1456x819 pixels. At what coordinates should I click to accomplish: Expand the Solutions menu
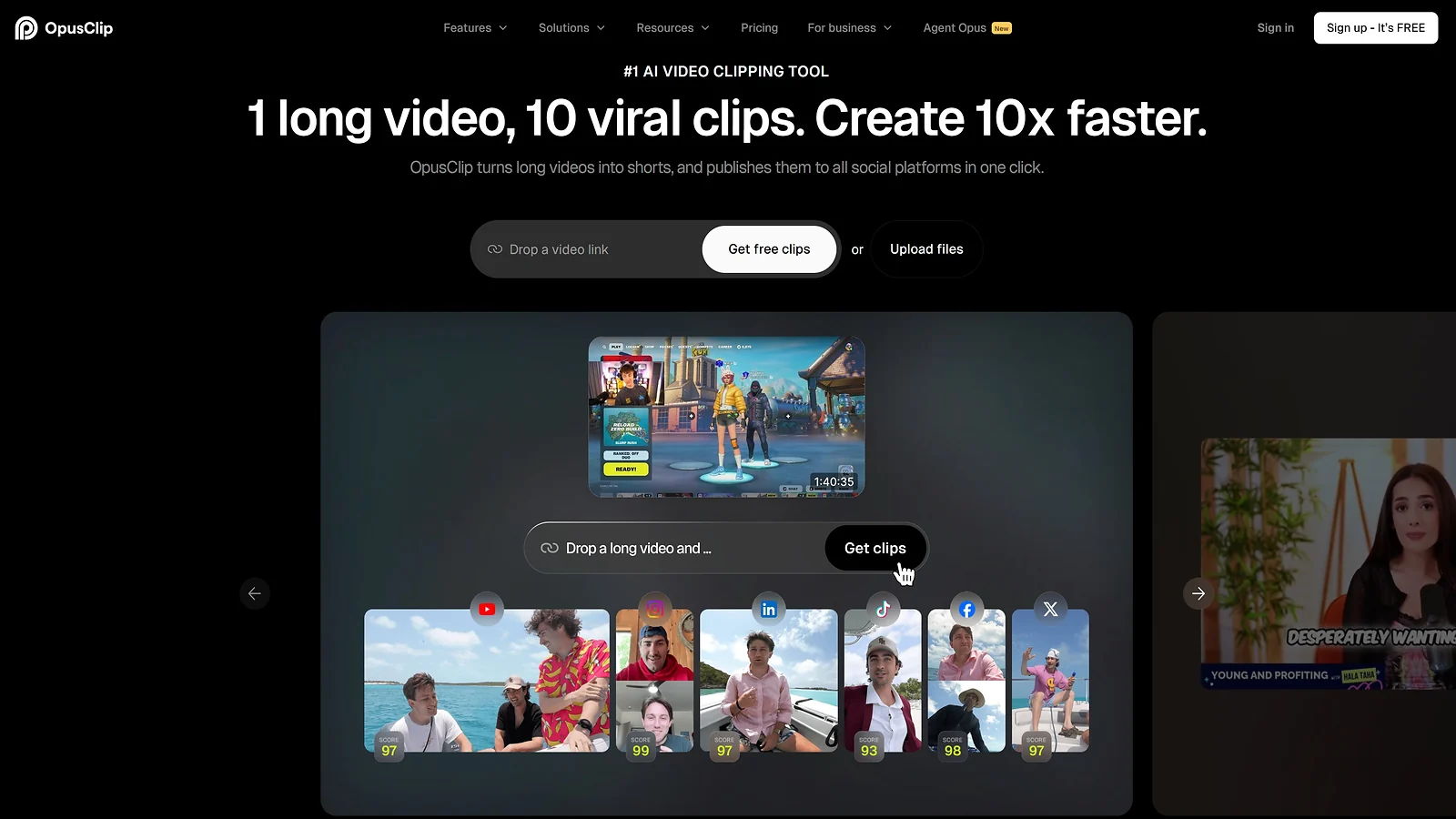[x=571, y=28]
